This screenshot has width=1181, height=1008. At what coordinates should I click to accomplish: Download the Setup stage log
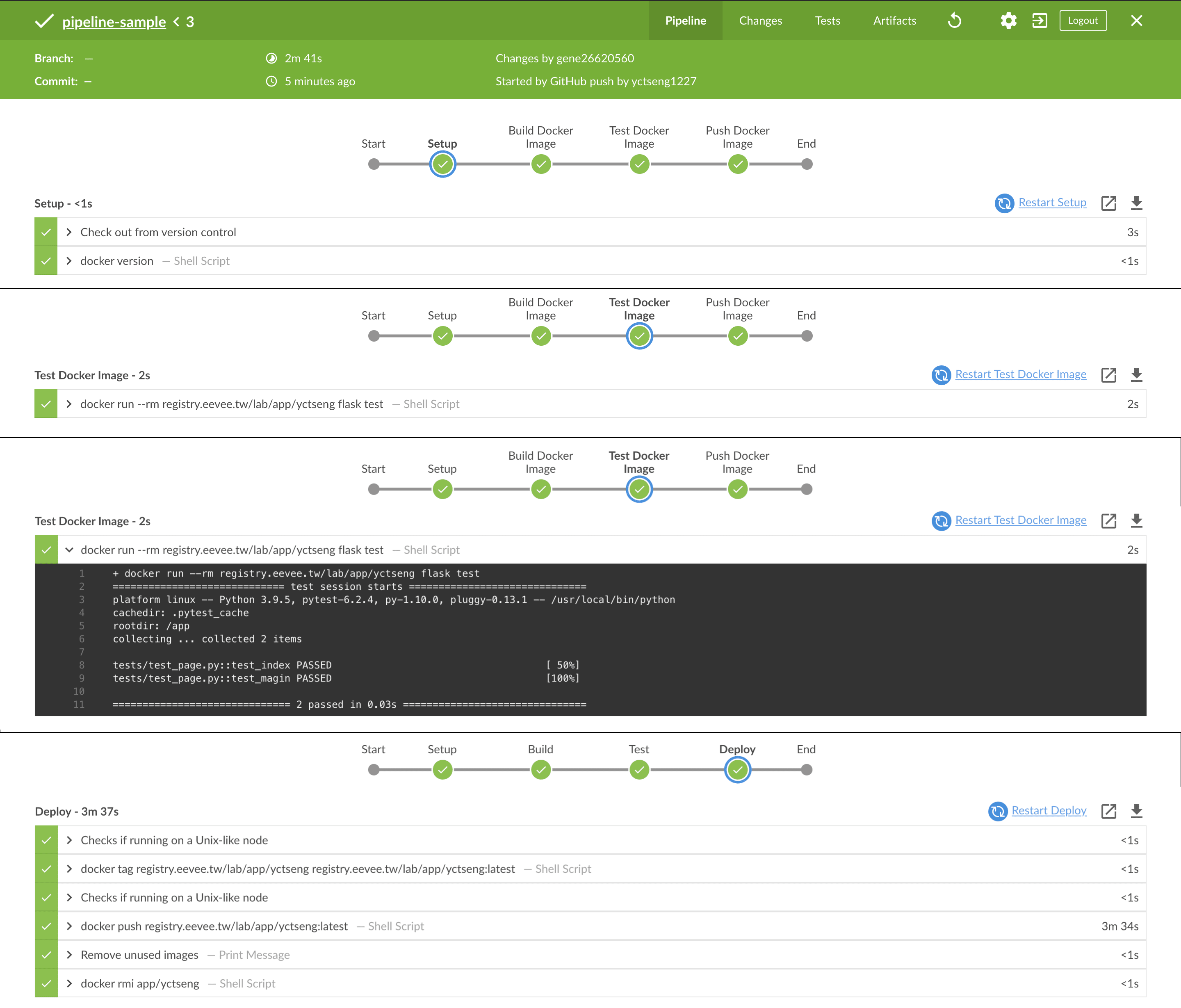(1137, 203)
